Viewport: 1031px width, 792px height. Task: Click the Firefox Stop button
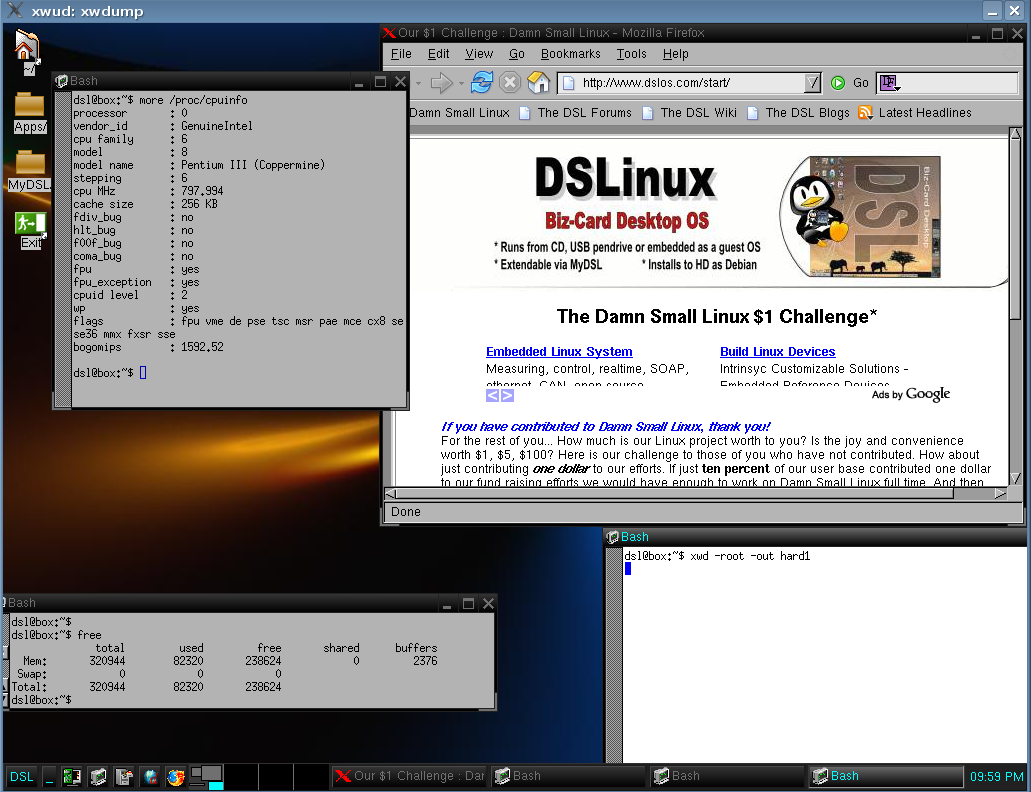click(510, 82)
